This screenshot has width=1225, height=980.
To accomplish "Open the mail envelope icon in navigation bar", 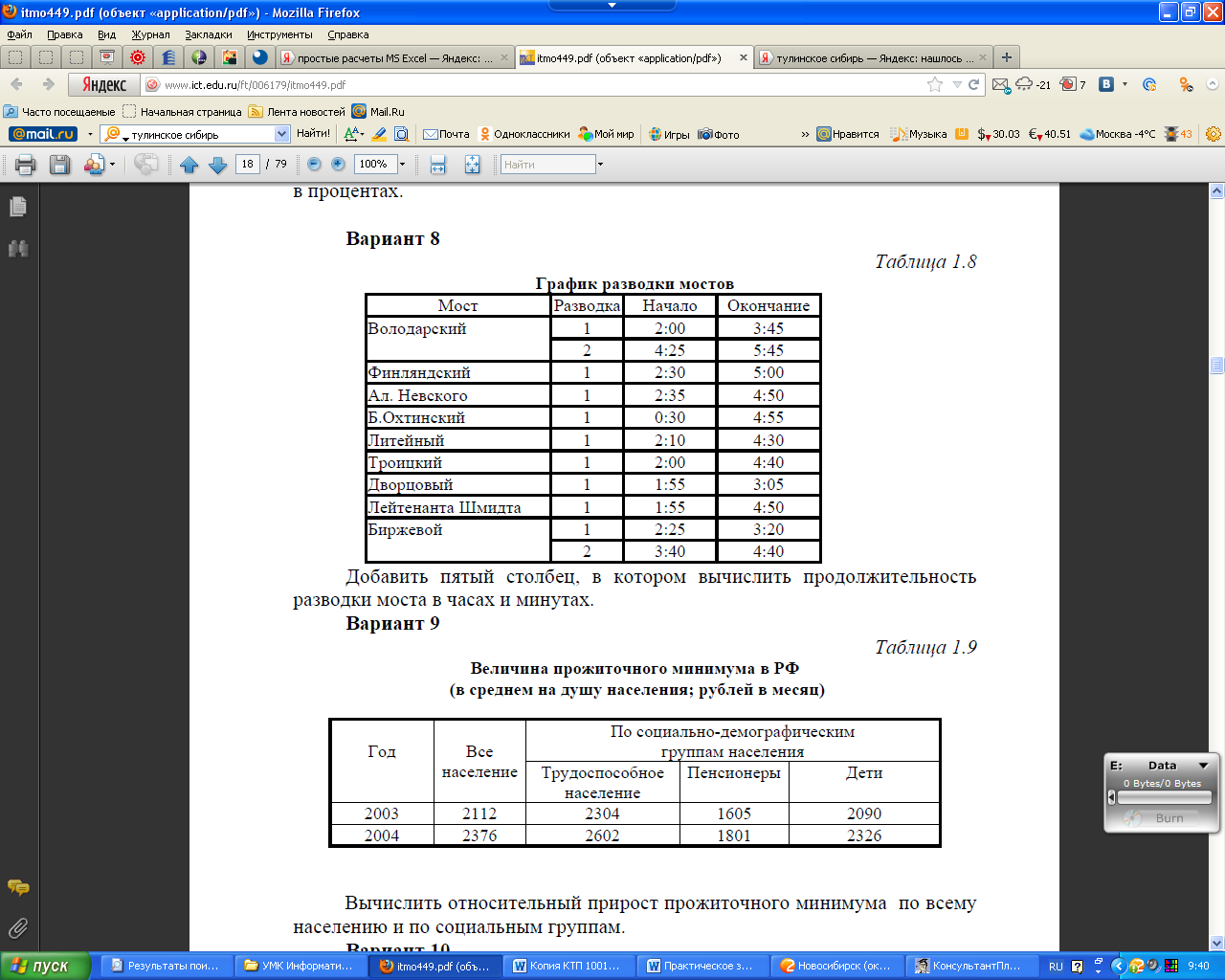I will (x=1001, y=84).
